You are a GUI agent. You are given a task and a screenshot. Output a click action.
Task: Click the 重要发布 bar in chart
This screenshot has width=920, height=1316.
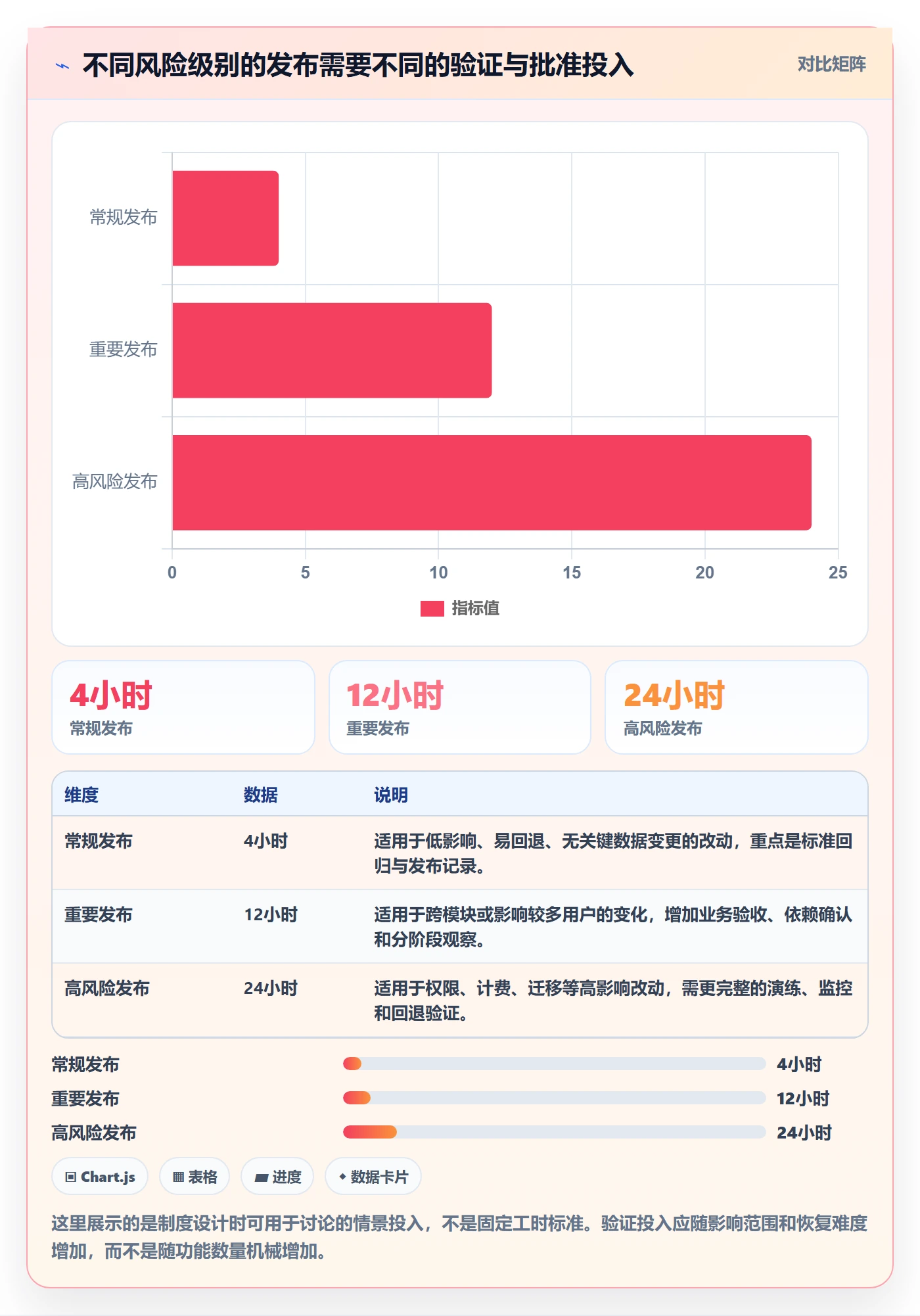tap(332, 350)
